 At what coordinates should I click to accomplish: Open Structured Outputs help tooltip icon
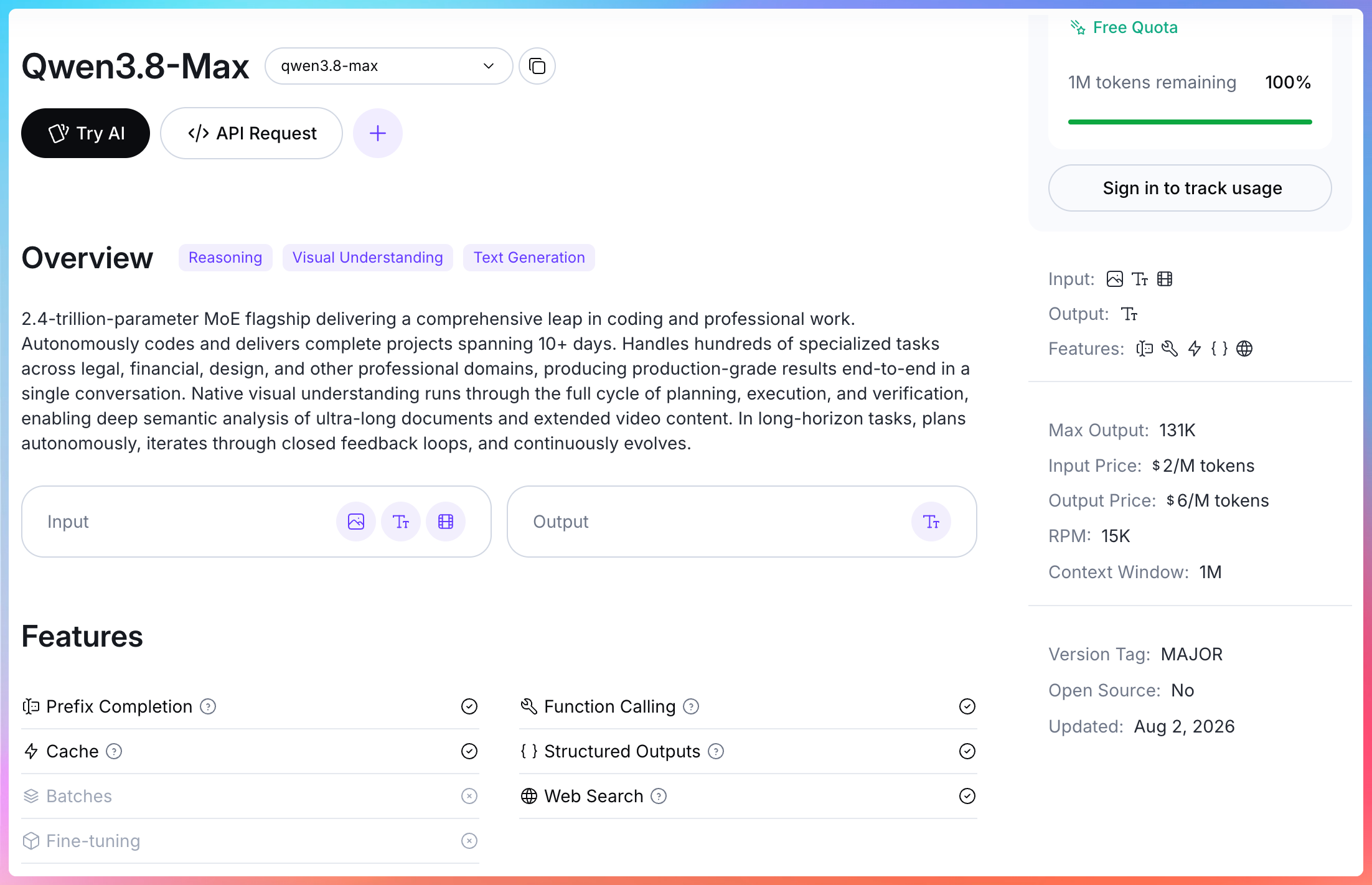click(x=717, y=751)
